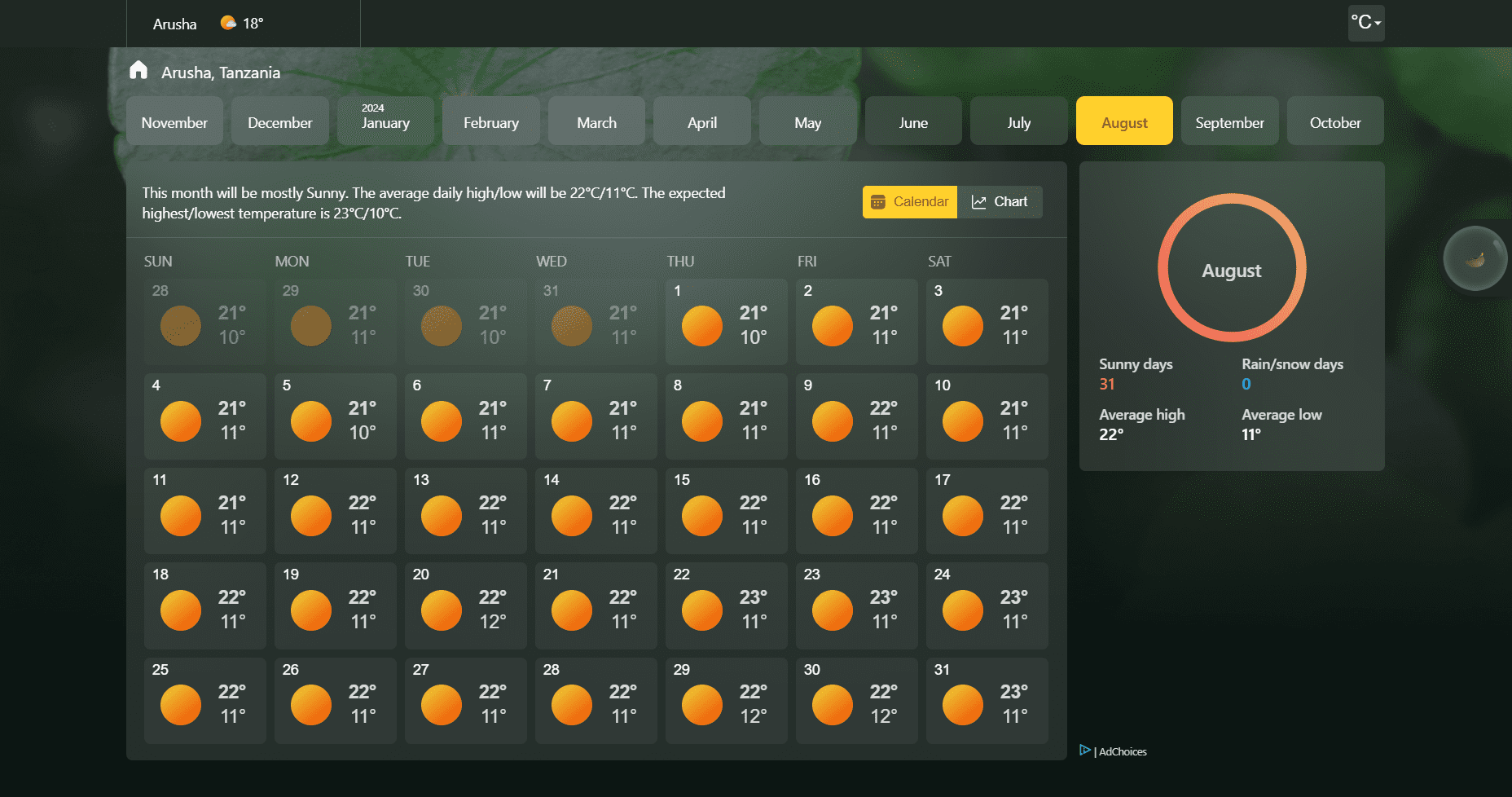1512x797 pixels.
Task: Click the sunny icon on August 31
Action: point(962,704)
